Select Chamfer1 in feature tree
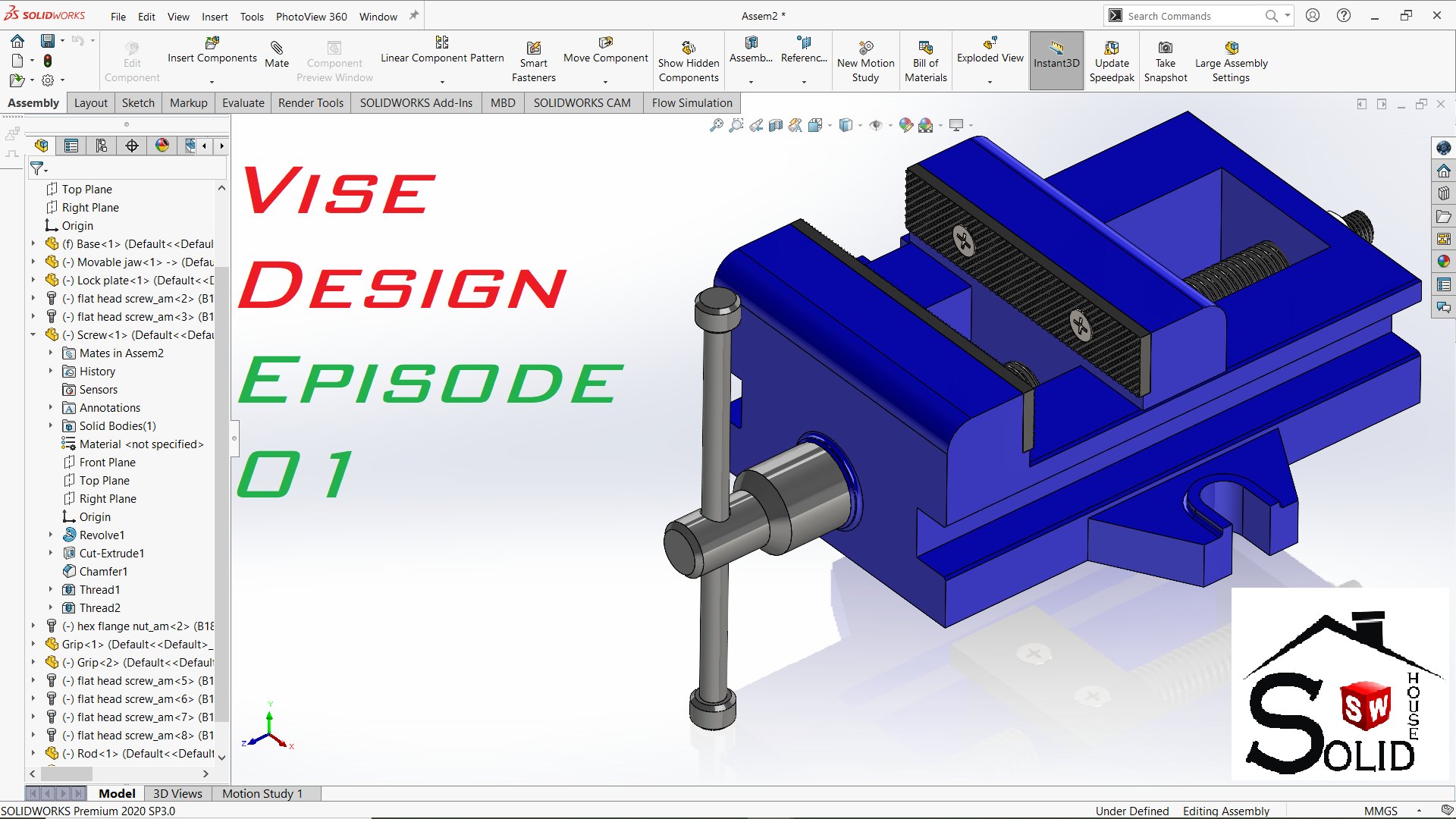 pyautogui.click(x=95, y=571)
